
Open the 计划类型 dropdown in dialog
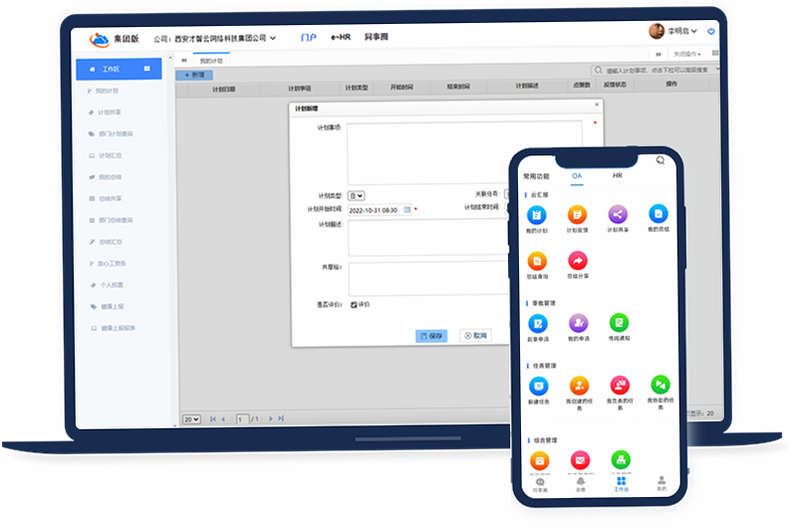click(x=356, y=196)
